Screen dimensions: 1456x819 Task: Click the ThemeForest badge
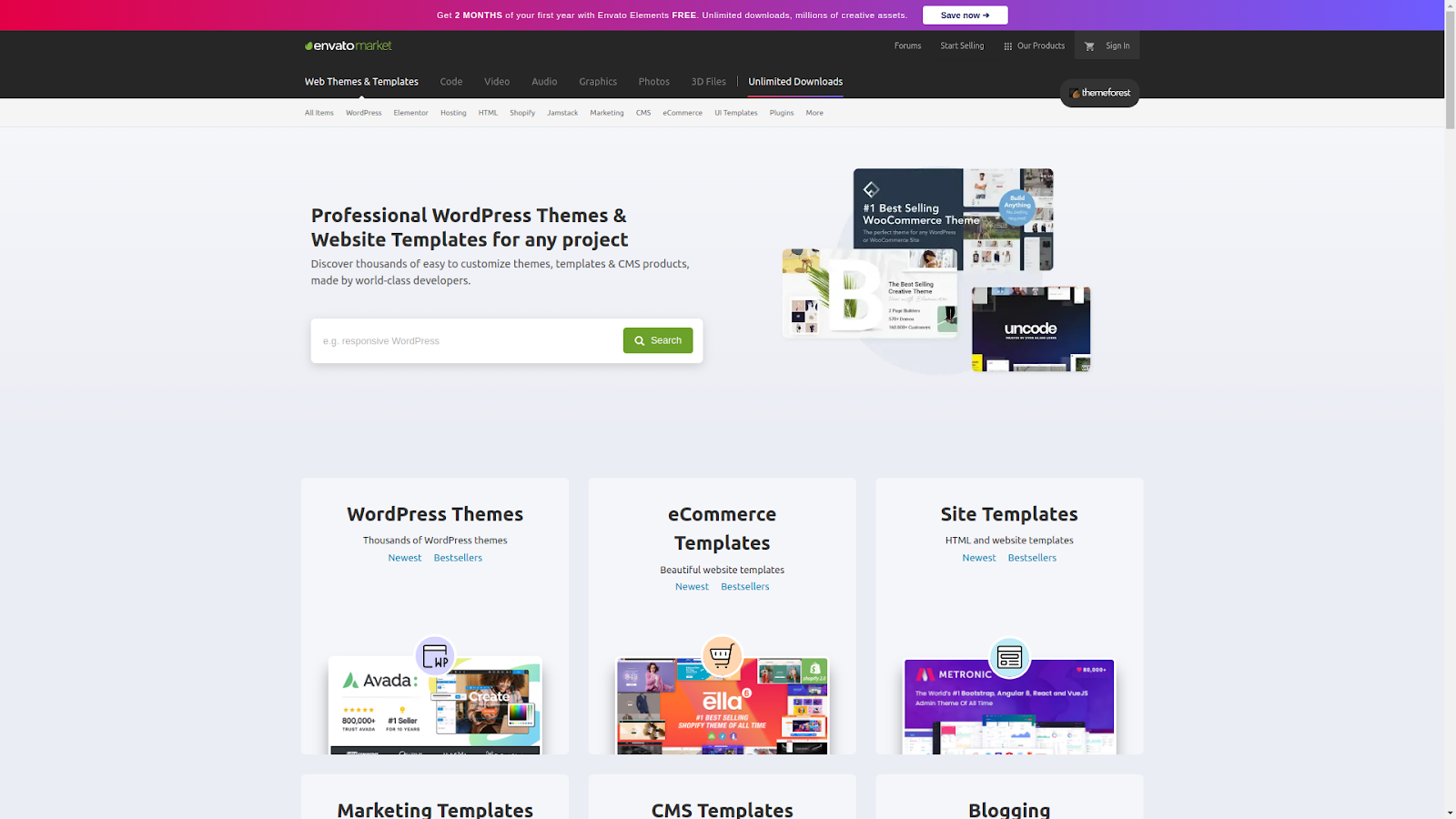tap(1099, 93)
